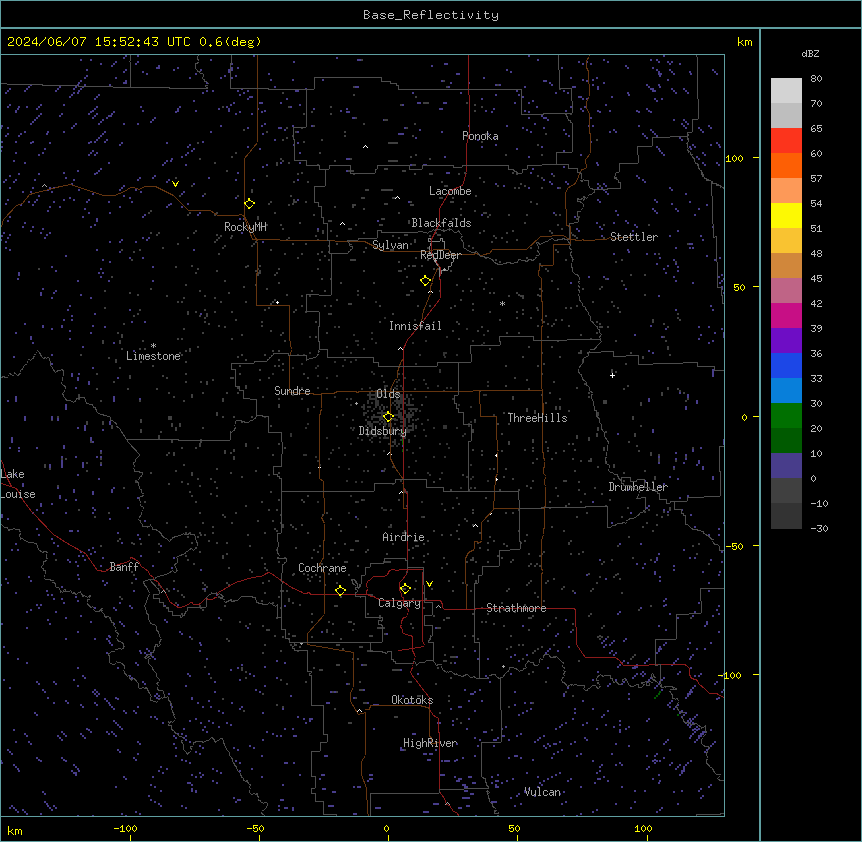Screen dimensions: 862x842
Task: Click the Base_Reflectivity title text
Action: 431,15
